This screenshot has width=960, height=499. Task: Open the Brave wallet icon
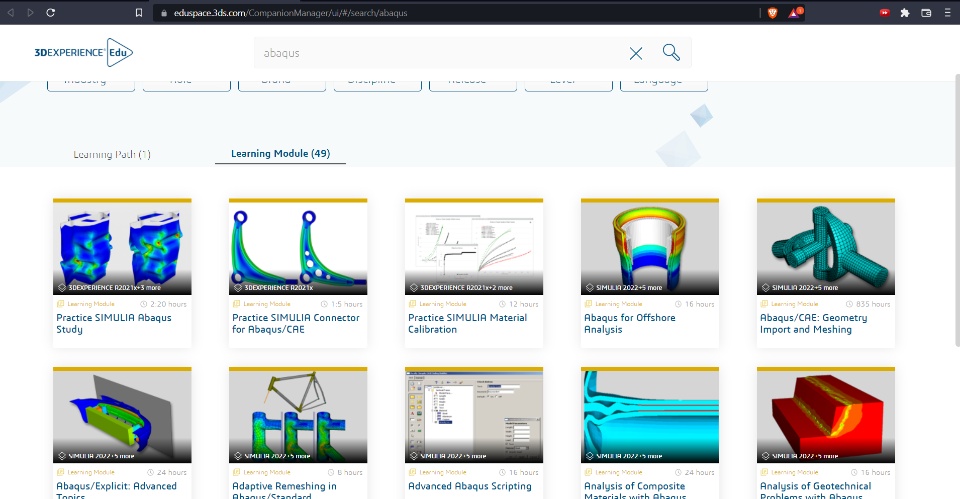[x=926, y=12]
